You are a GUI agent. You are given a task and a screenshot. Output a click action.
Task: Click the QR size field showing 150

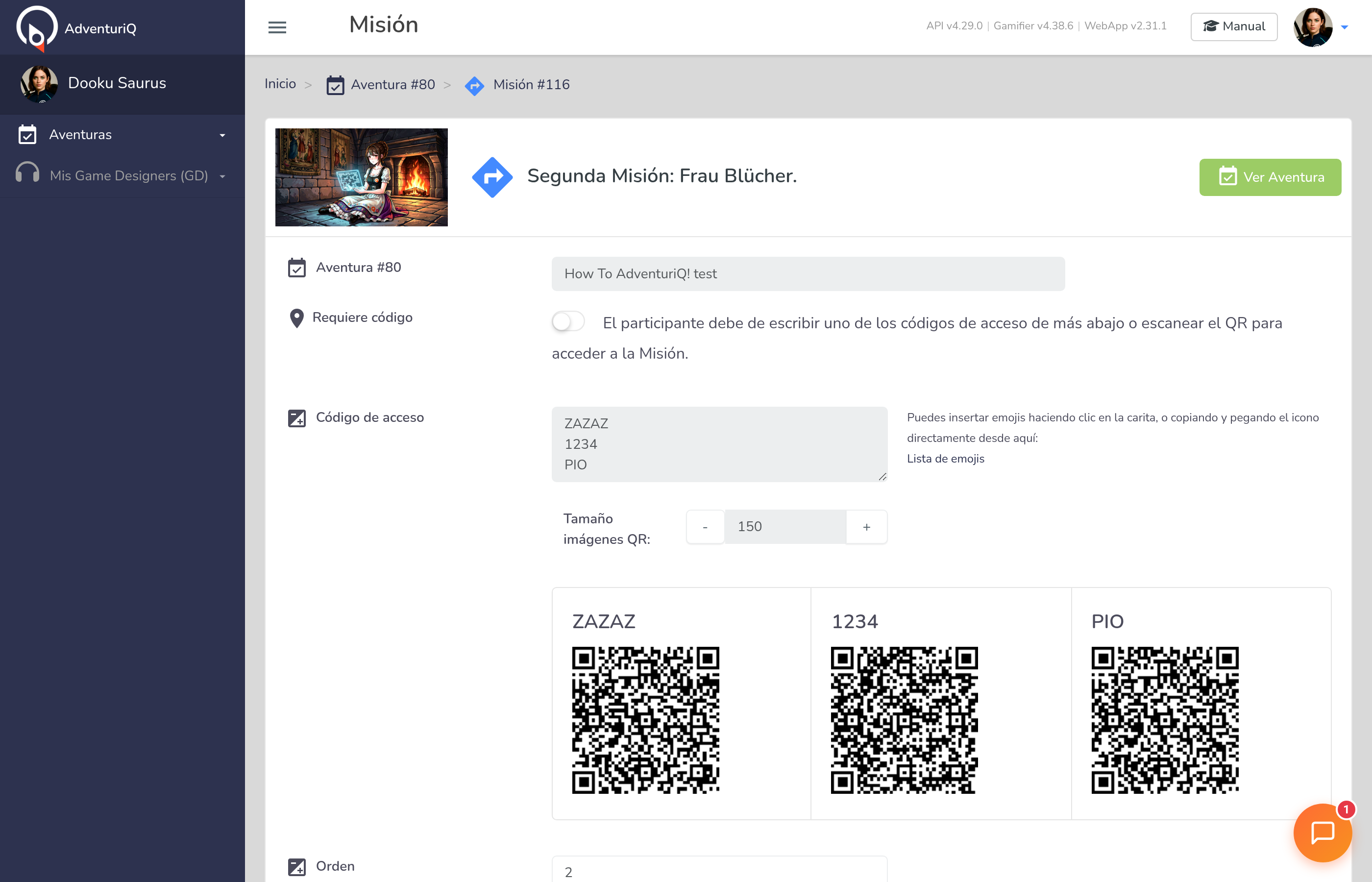(x=785, y=526)
